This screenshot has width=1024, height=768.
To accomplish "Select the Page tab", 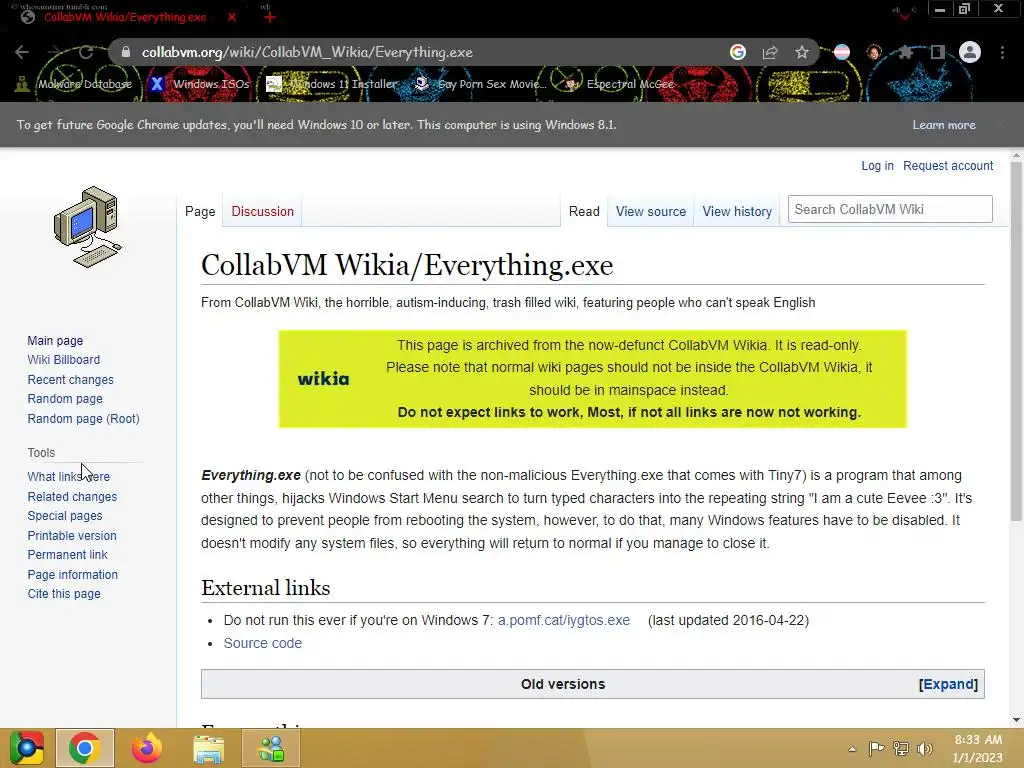I will [x=200, y=212].
